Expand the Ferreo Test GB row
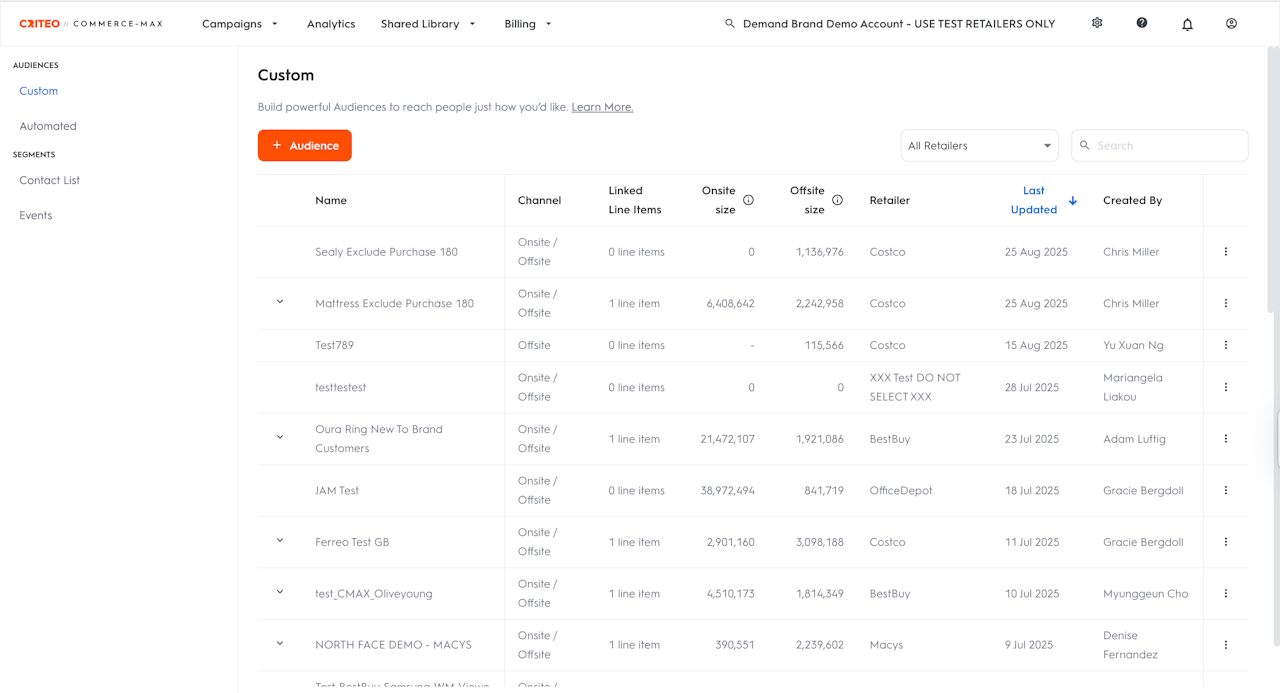 (x=280, y=541)
